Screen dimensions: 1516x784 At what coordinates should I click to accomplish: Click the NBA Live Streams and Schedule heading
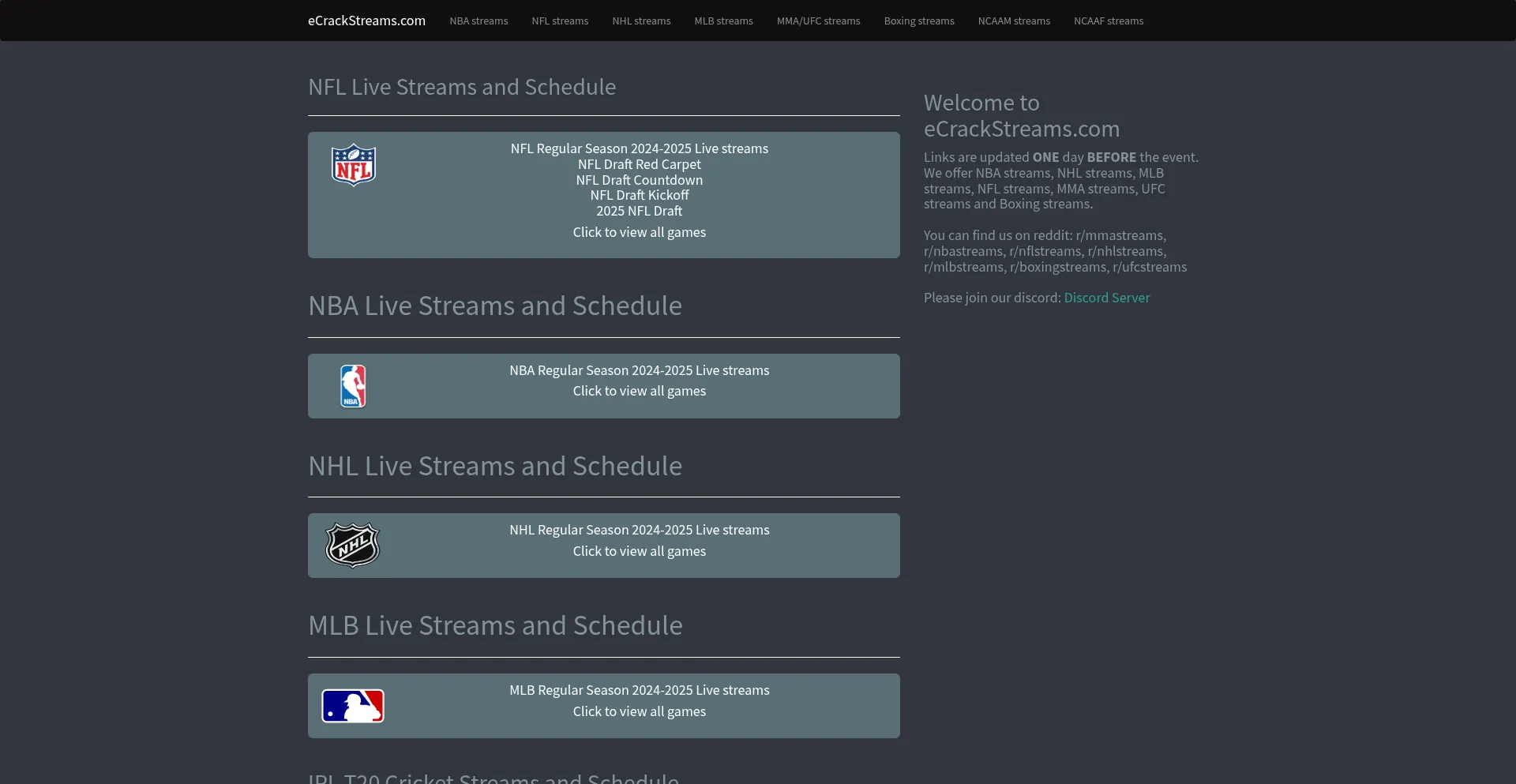coord(495,306)
